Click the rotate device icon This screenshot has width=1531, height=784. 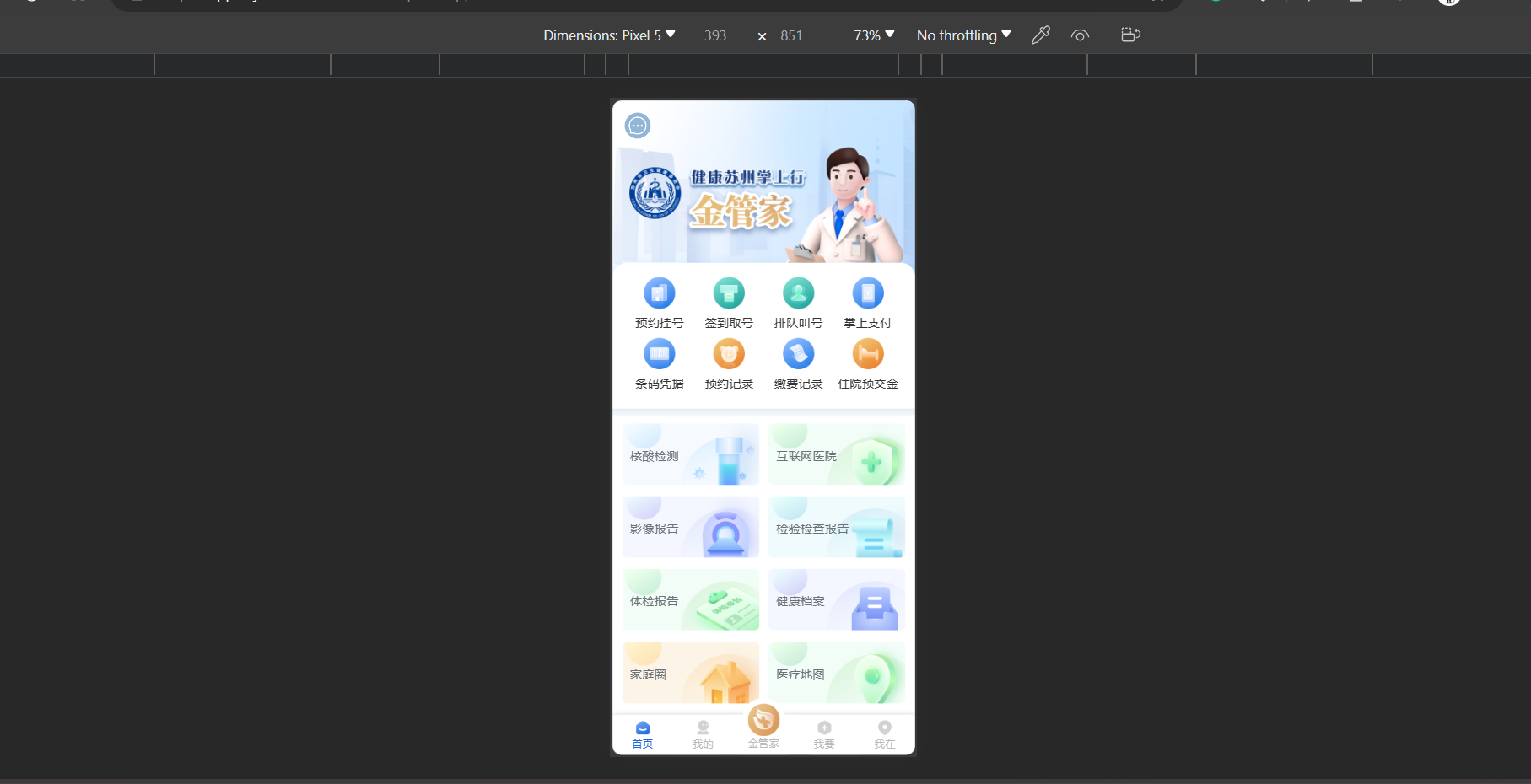coord(1130,35)
